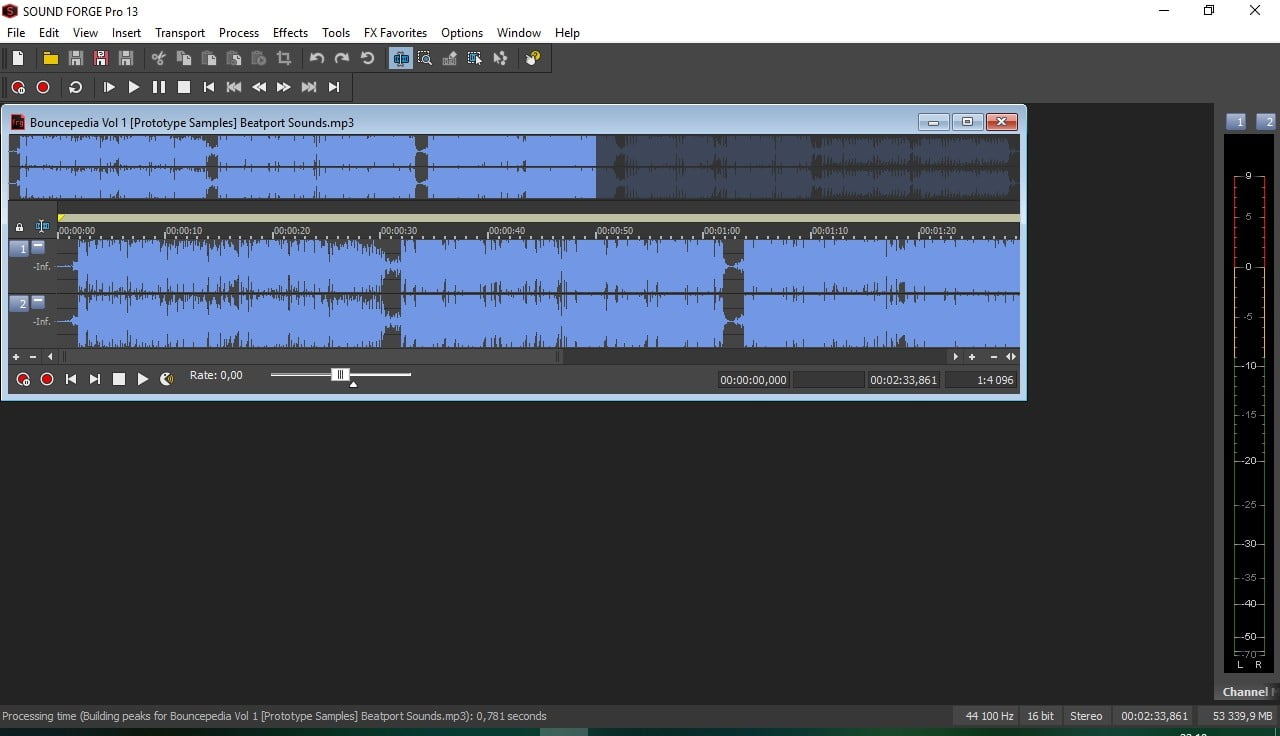This screenshot has height=736, width=1280.
Task: Click the scrub speaker icon in data window
Action: tap(167, 379)
